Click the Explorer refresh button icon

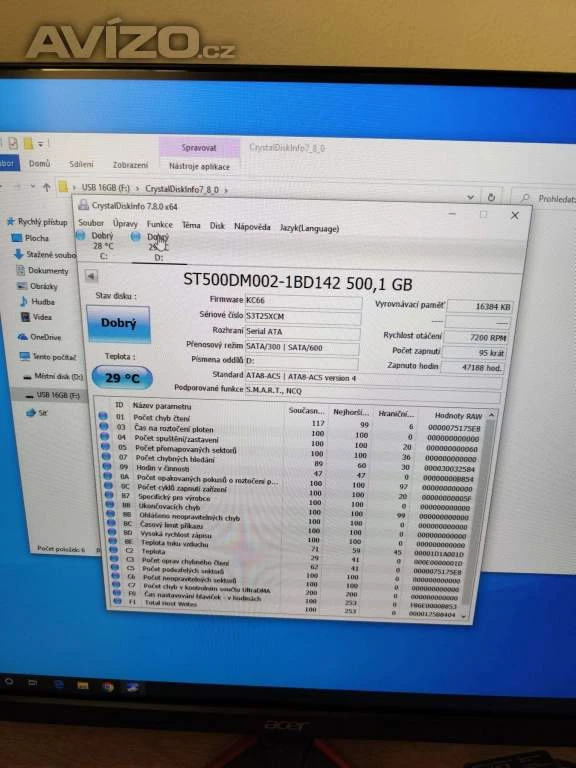pos(491,197)
